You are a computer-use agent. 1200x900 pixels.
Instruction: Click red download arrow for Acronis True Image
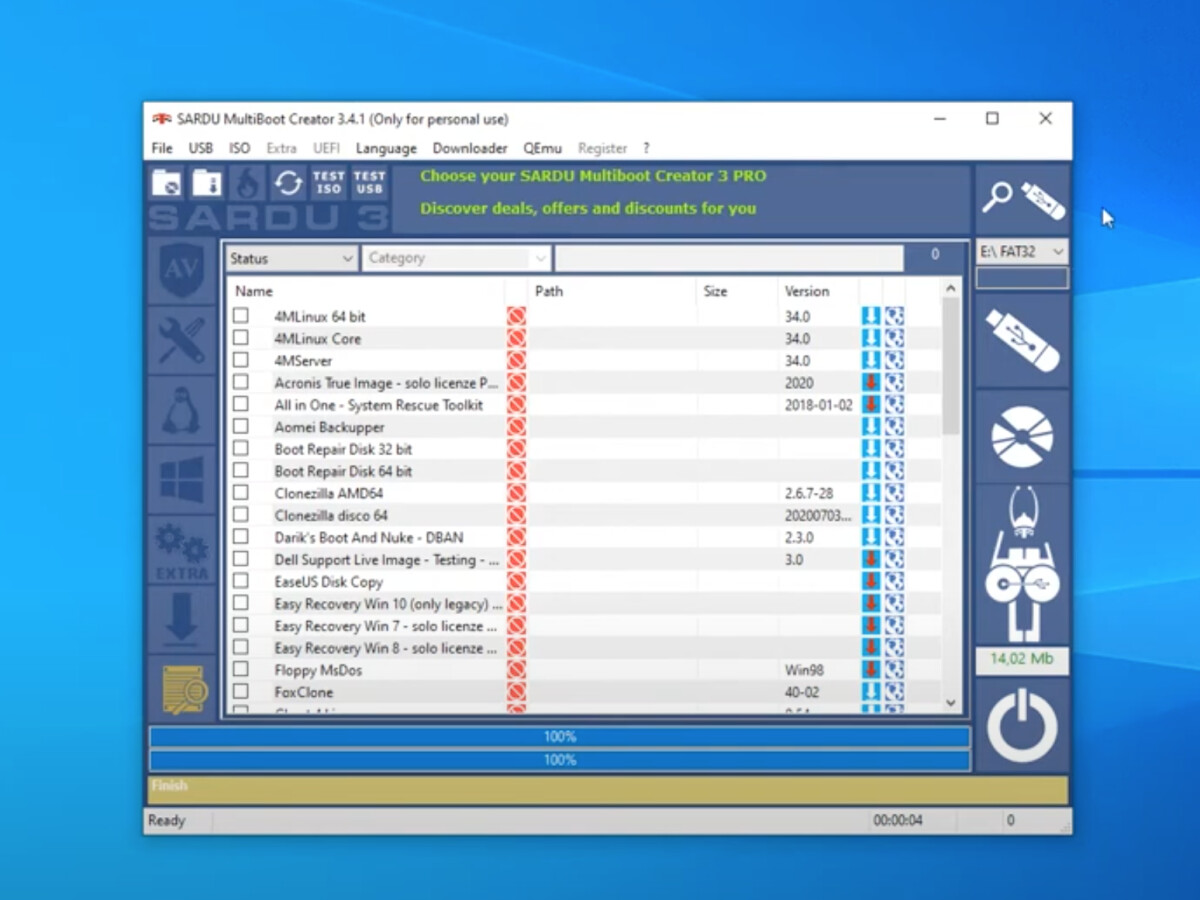[x=871, y=382]
